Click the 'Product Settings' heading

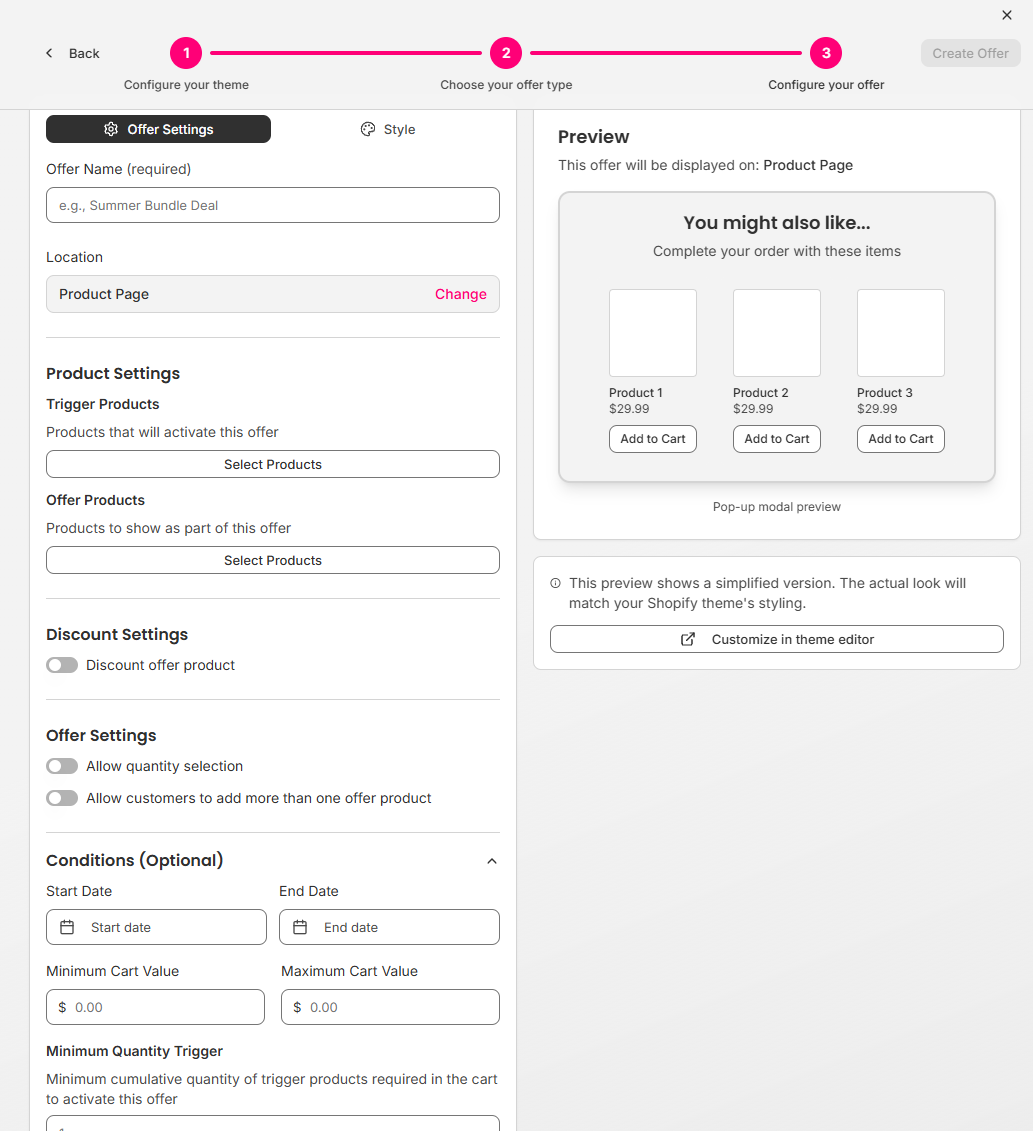click(113, 374)
